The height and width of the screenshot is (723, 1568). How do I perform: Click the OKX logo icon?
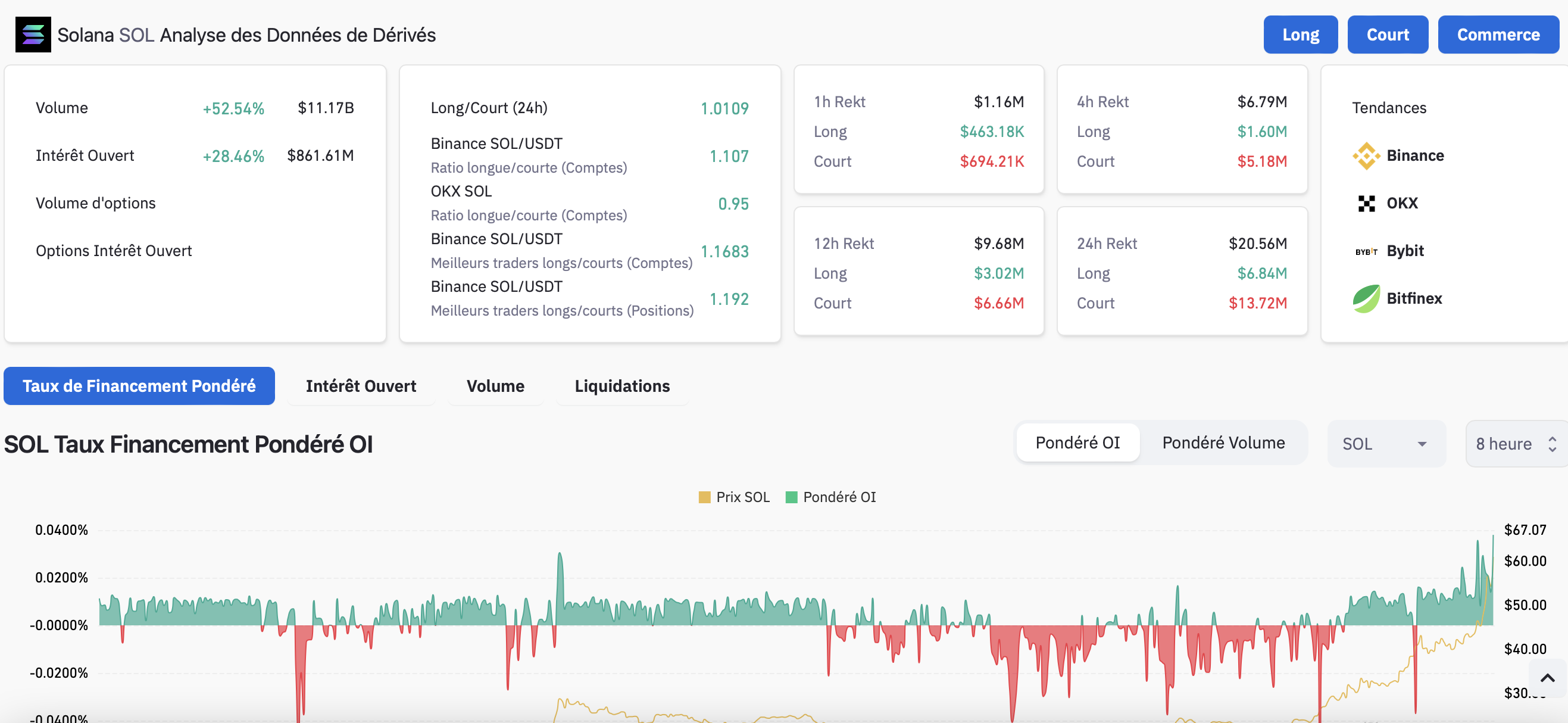tap(1366, 204)
